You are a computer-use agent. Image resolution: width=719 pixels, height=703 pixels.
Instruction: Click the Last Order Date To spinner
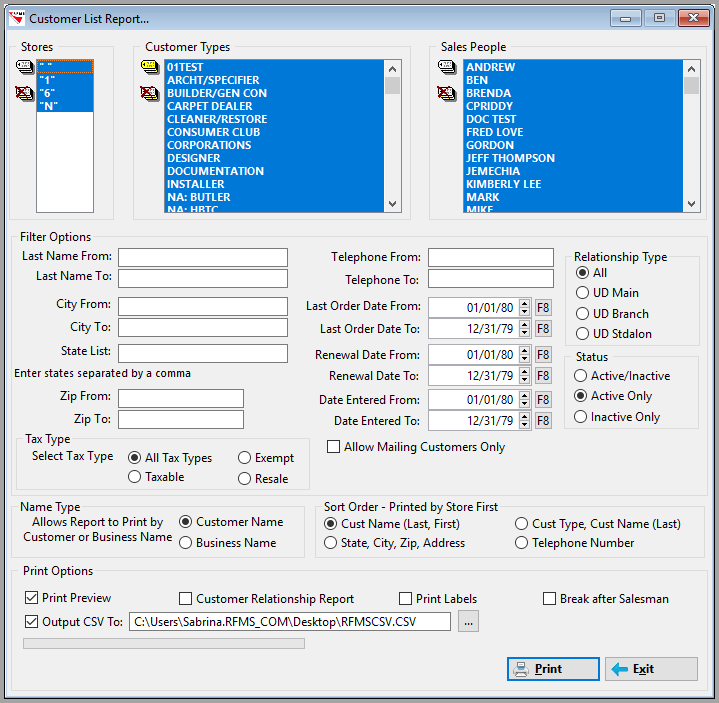pyautogui.click(x=525, y=328)
